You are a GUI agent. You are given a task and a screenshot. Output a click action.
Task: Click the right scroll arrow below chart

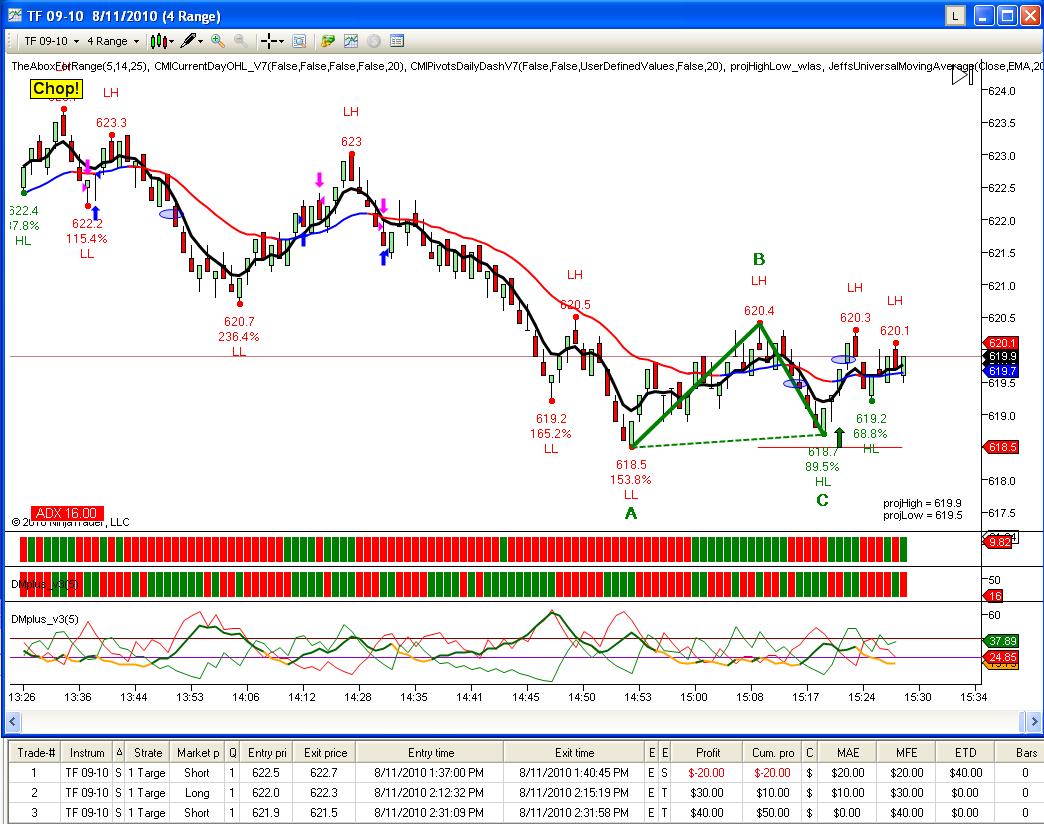click(x=1033, y=721)
